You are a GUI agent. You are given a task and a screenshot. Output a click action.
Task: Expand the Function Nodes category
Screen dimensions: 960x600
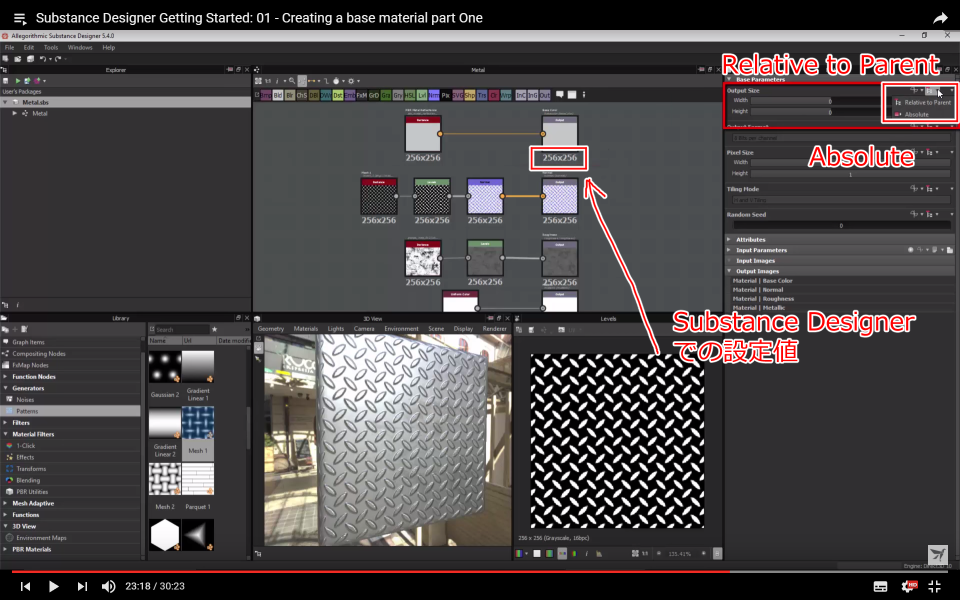6,377
